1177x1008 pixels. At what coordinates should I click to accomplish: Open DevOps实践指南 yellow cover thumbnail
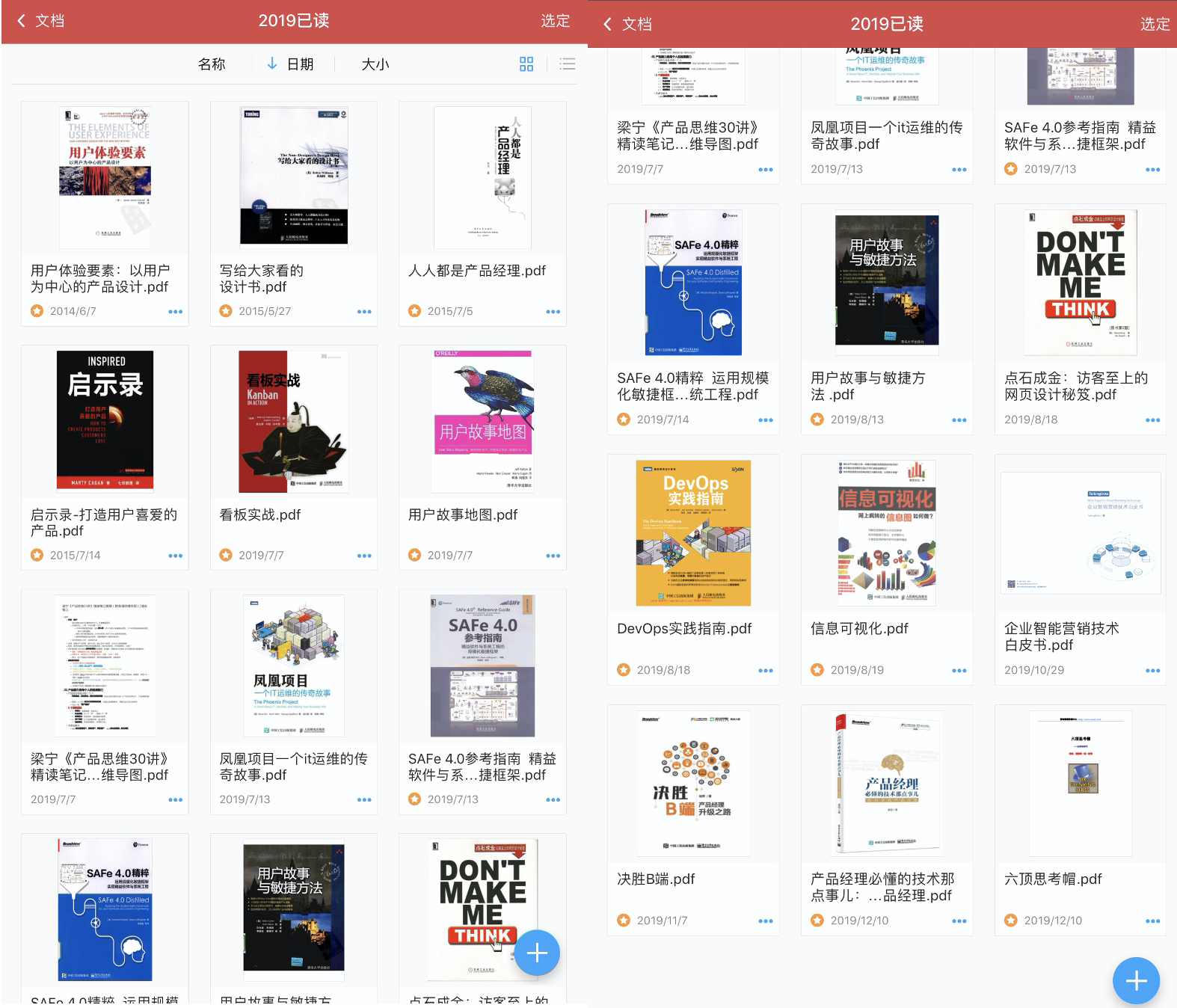693,533
